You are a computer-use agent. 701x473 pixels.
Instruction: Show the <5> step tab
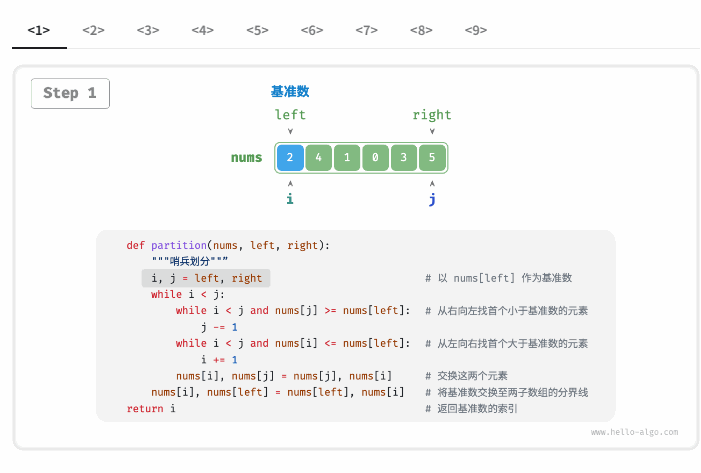pos(258,30)
